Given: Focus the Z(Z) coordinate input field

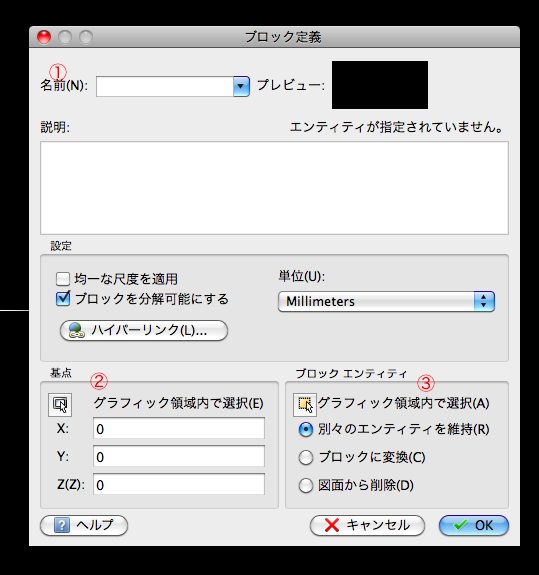Looking at the screenshot, I should point(179,484).
